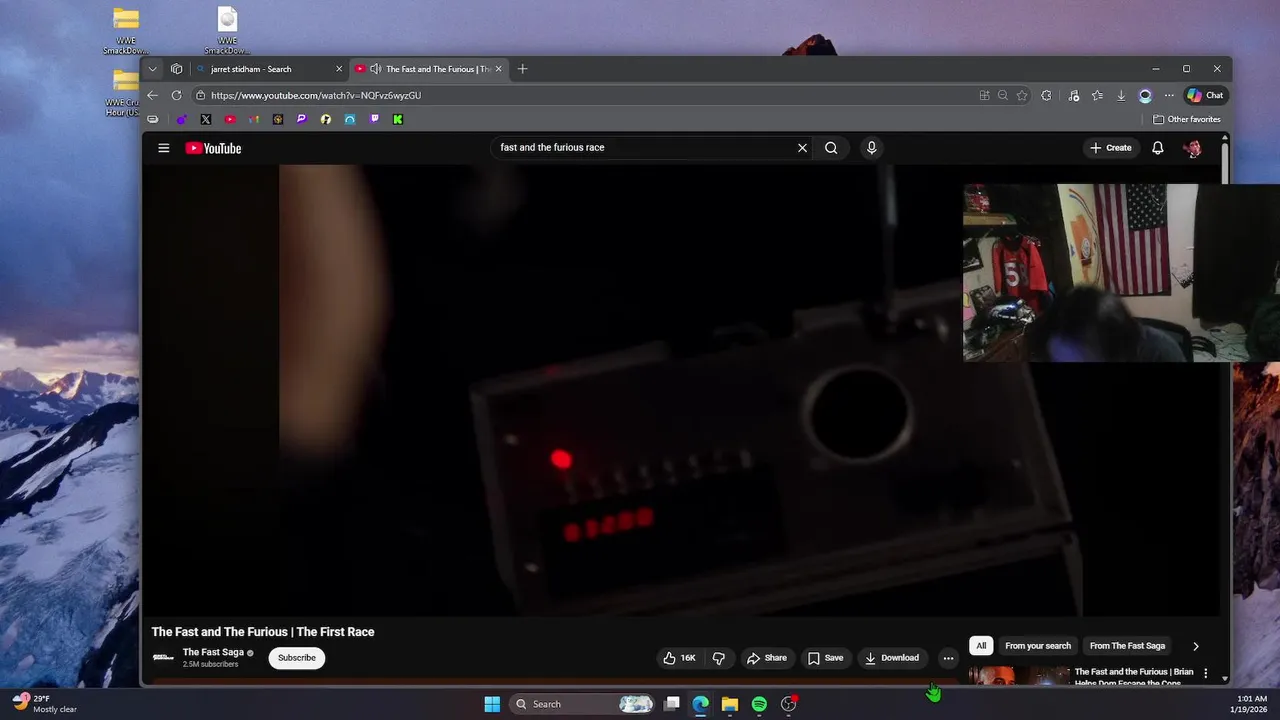1280x720 pixels.
Task: Open the Kick bookmark in favorites bar
Action: coord(398,119)
